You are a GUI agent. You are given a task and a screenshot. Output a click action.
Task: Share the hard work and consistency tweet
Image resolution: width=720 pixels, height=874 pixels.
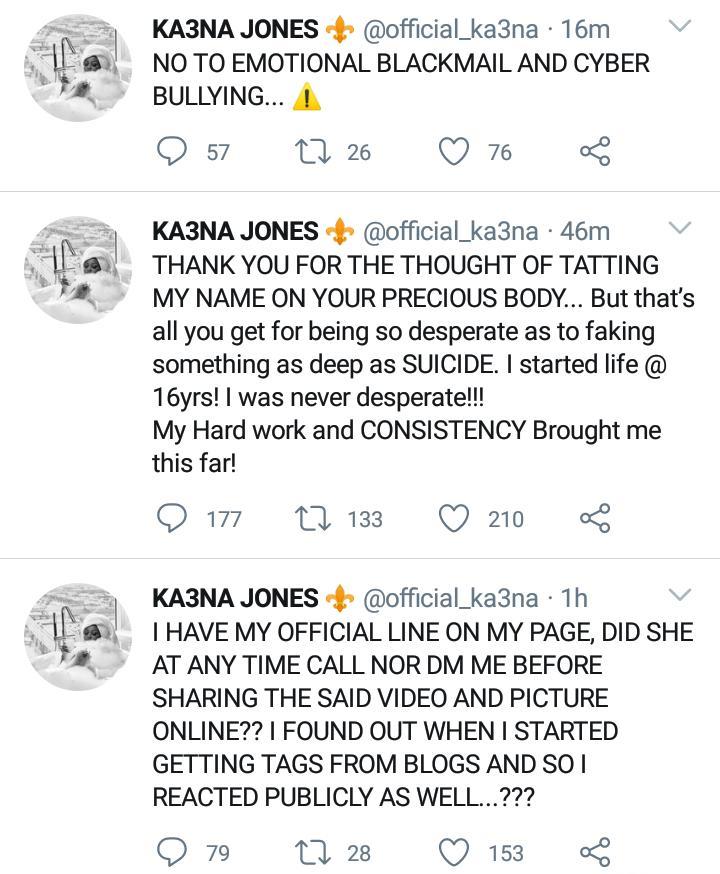pyautogui.click(x=594, y=518)
